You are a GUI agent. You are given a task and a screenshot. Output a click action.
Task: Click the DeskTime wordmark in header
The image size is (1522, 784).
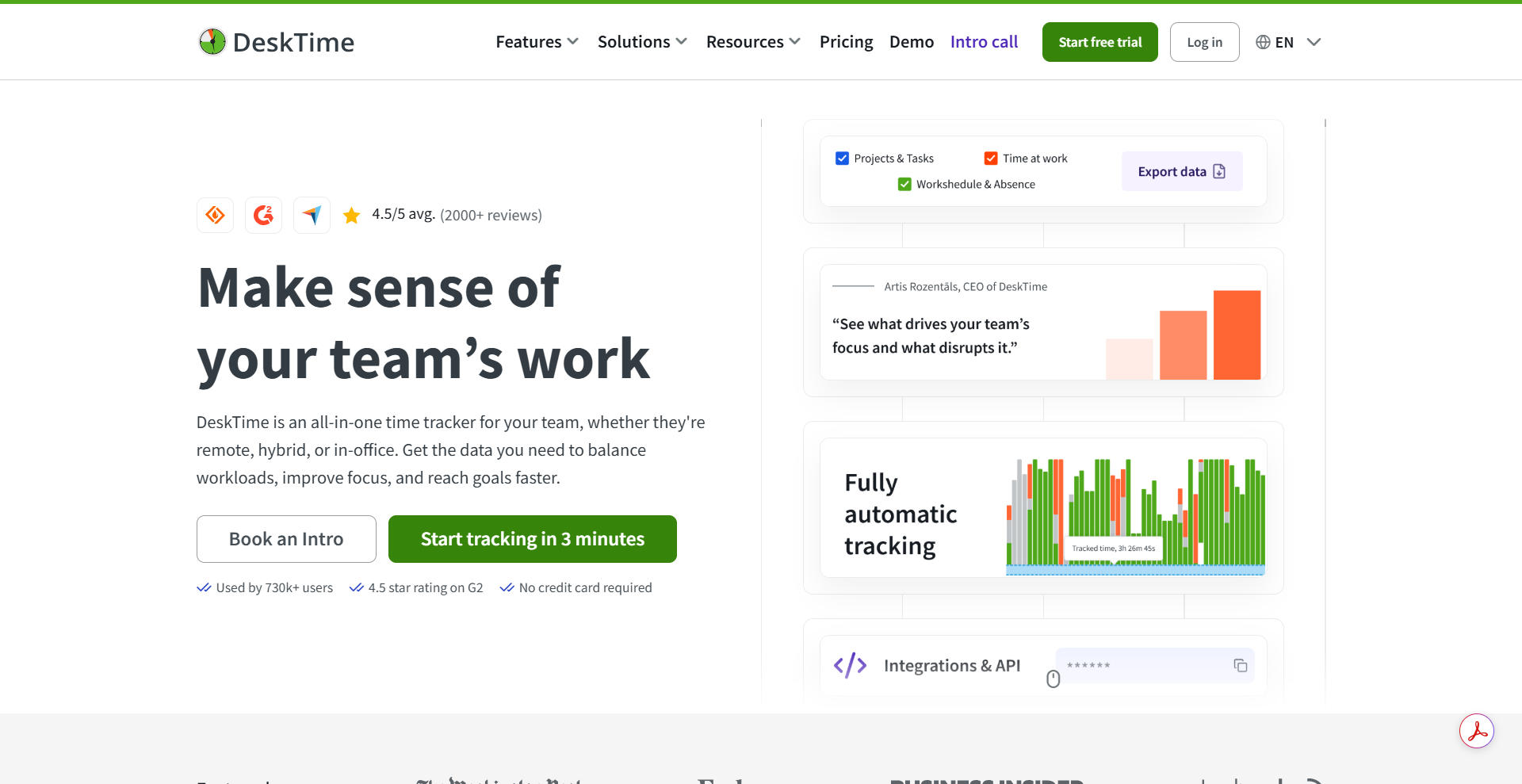pyautogui.click(x=293, y=42)
